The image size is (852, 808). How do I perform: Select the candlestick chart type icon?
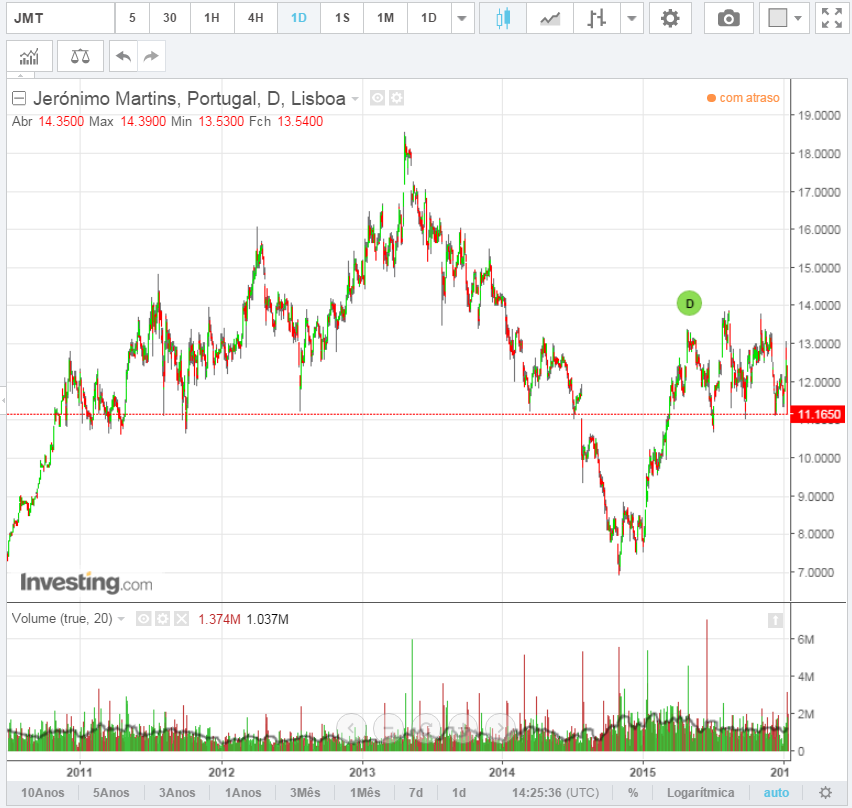pyautogui.click(x=503, y=18)
